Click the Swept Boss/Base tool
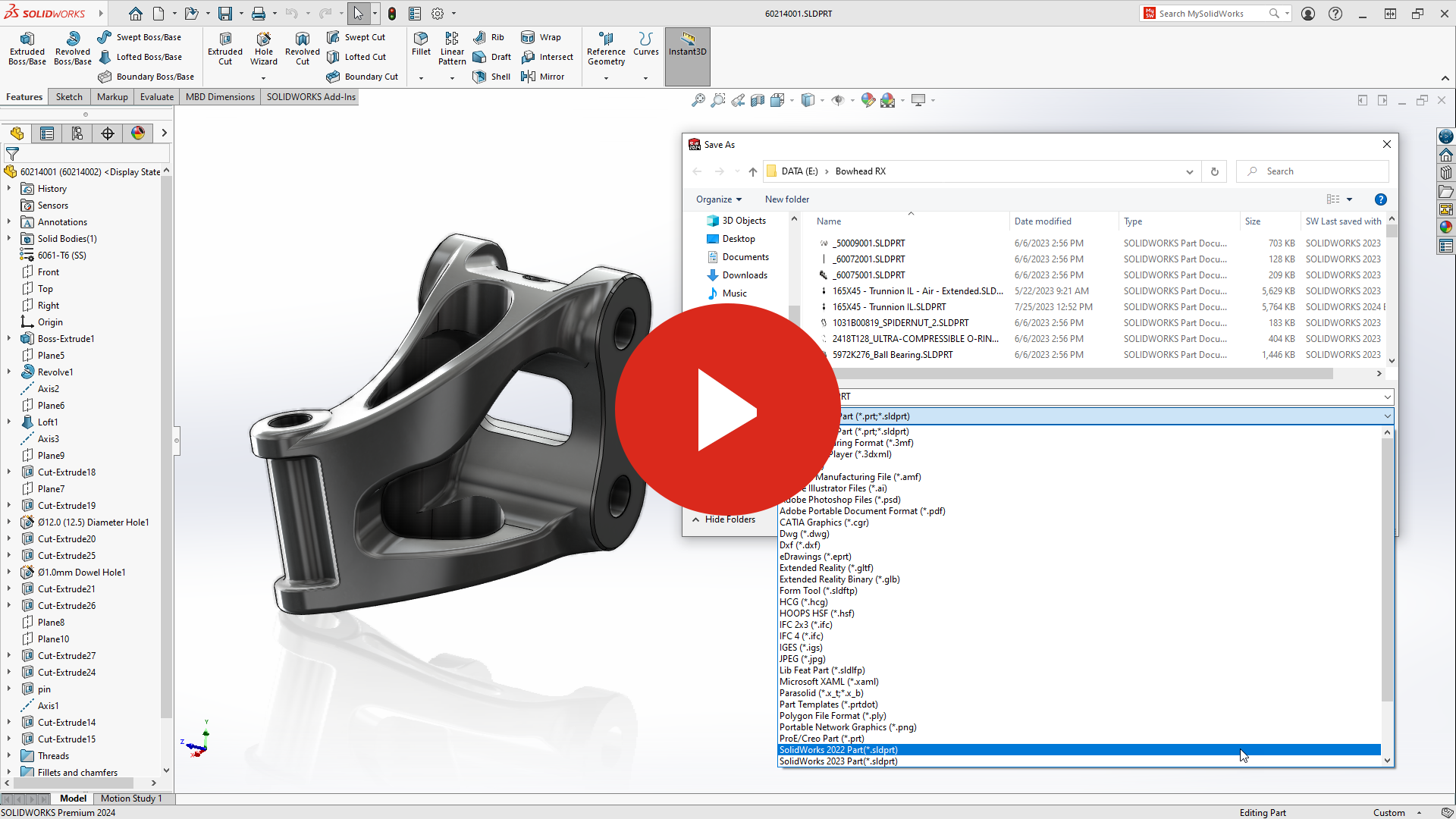 pyautogui.click(x=140, y=37)
